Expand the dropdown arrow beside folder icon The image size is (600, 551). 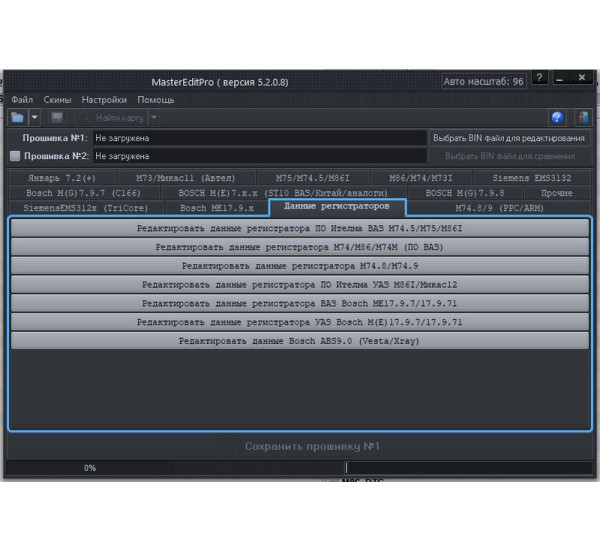click(x=34, y=118)
